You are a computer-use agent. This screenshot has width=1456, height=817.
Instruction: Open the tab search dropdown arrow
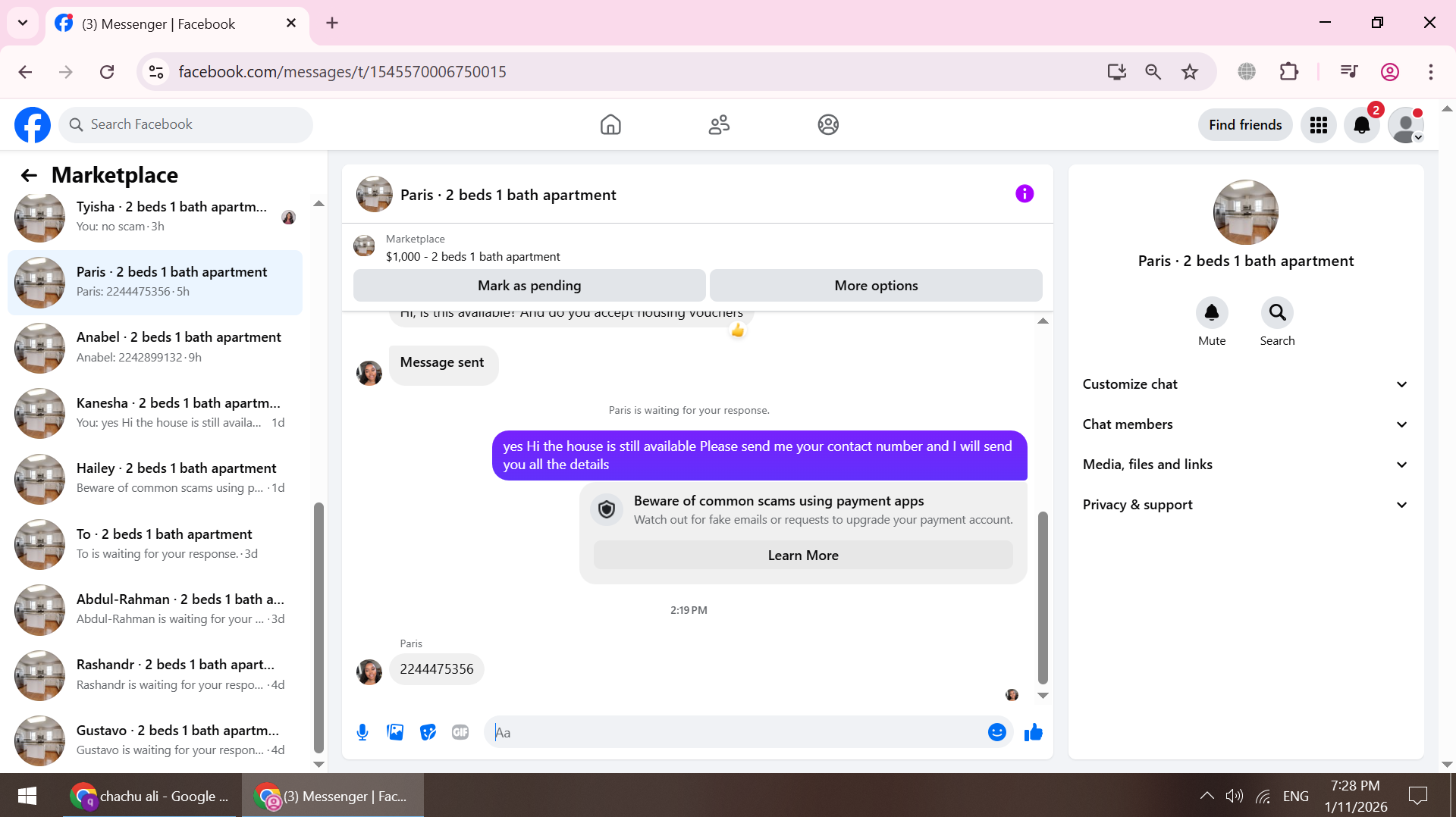(x=23, y=23)
